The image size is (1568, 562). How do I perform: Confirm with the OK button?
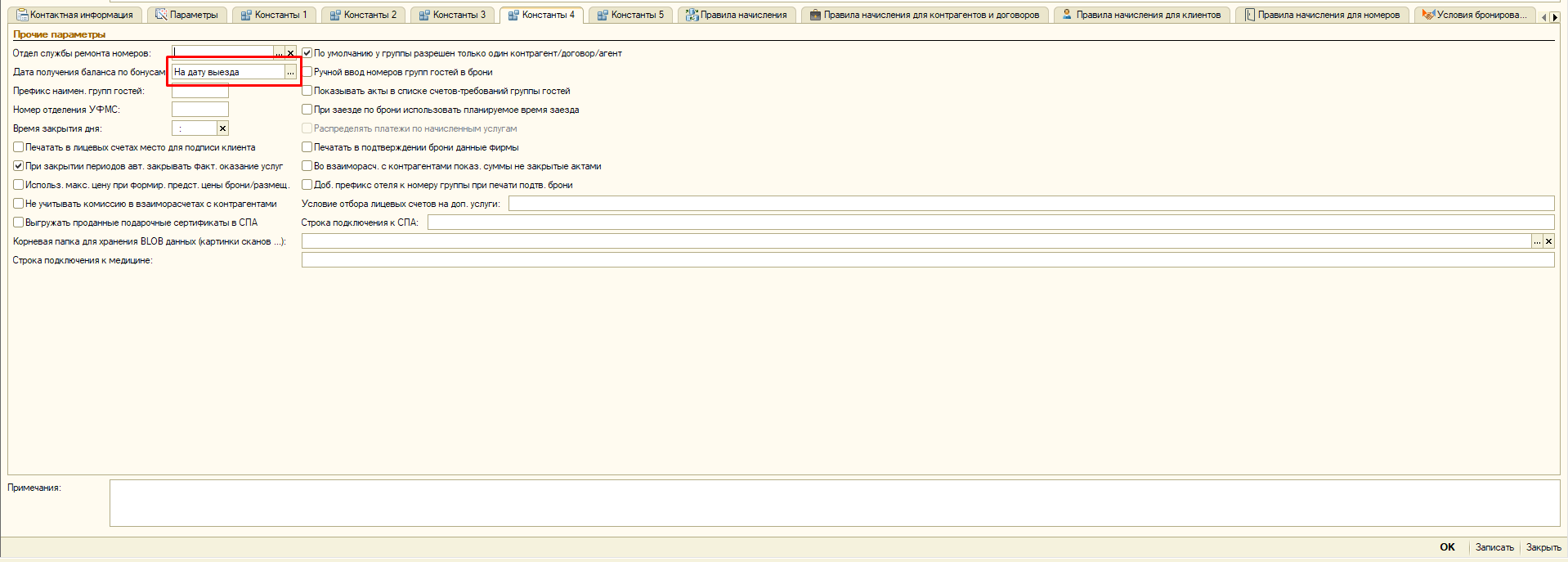(1447, 547)
